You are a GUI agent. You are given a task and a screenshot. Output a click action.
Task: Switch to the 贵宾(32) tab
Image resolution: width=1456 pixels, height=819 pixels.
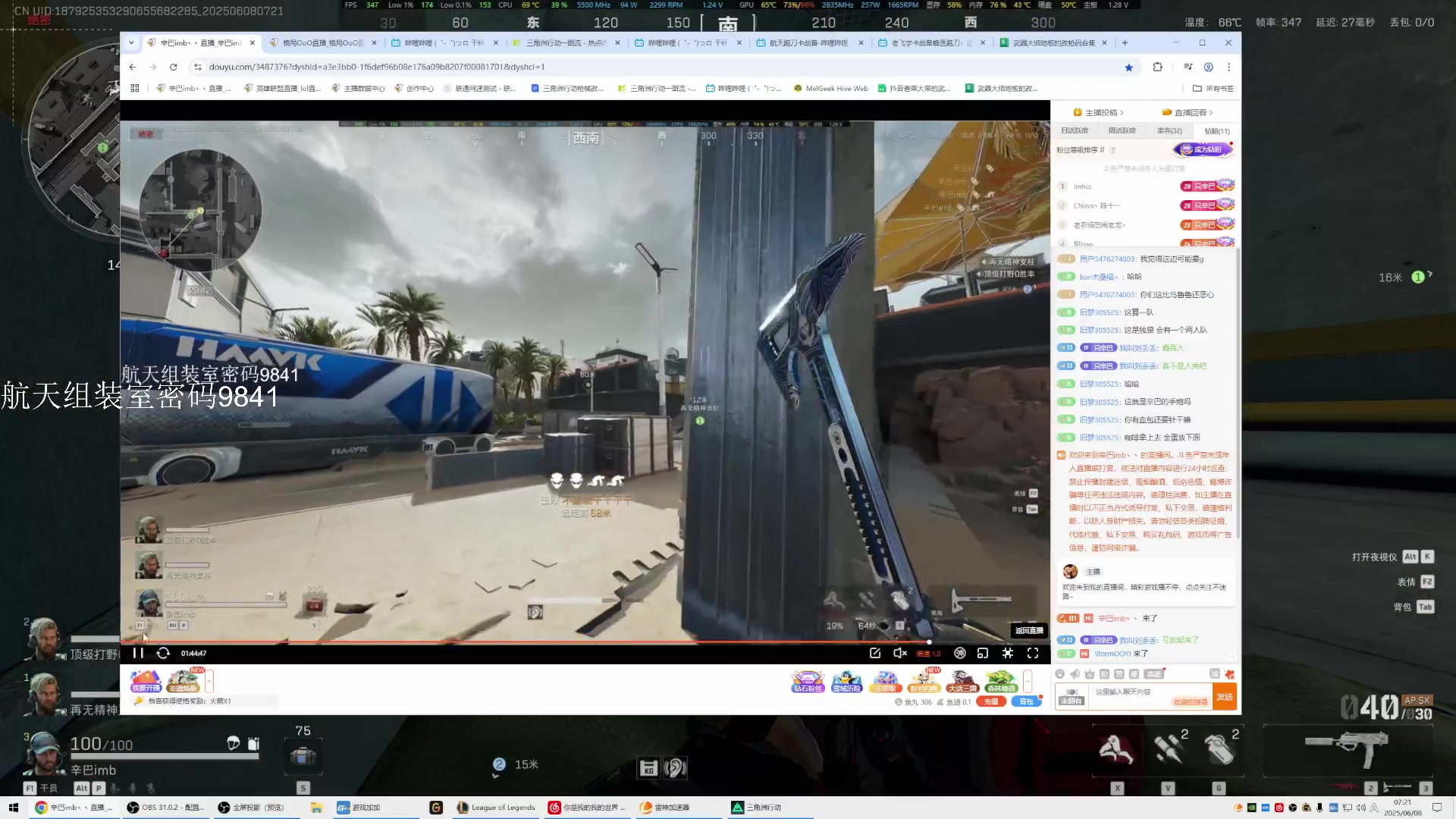pos(1169,130)
